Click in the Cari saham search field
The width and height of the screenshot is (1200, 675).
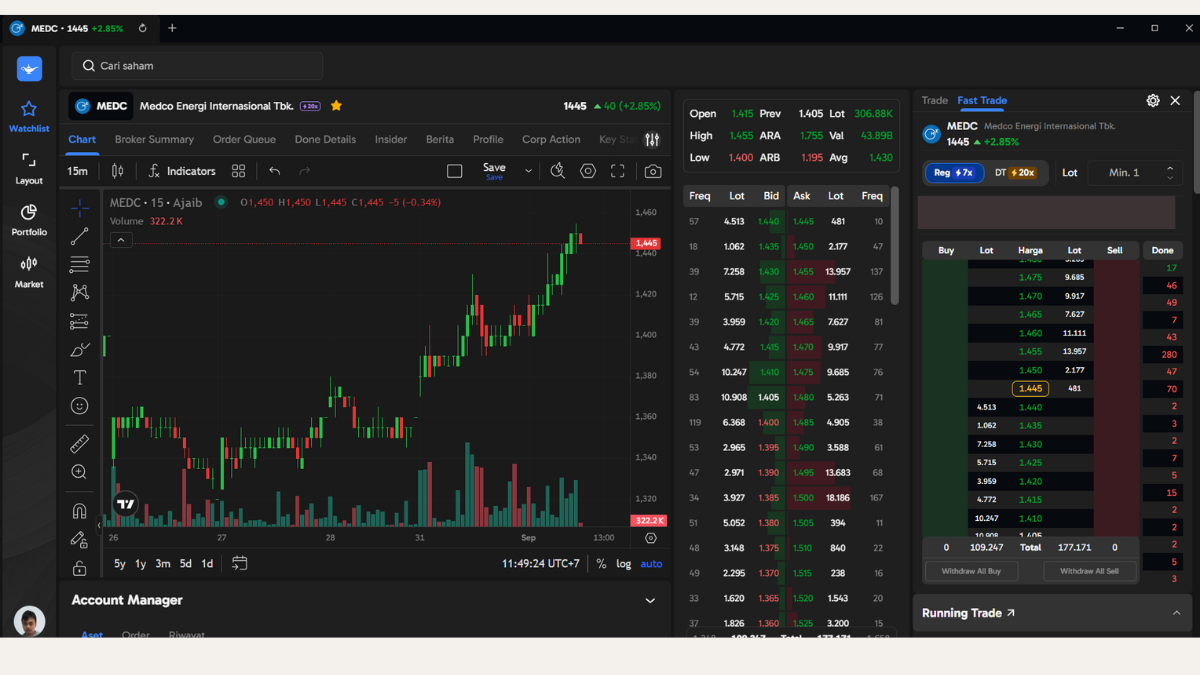[x=197, y=66]
